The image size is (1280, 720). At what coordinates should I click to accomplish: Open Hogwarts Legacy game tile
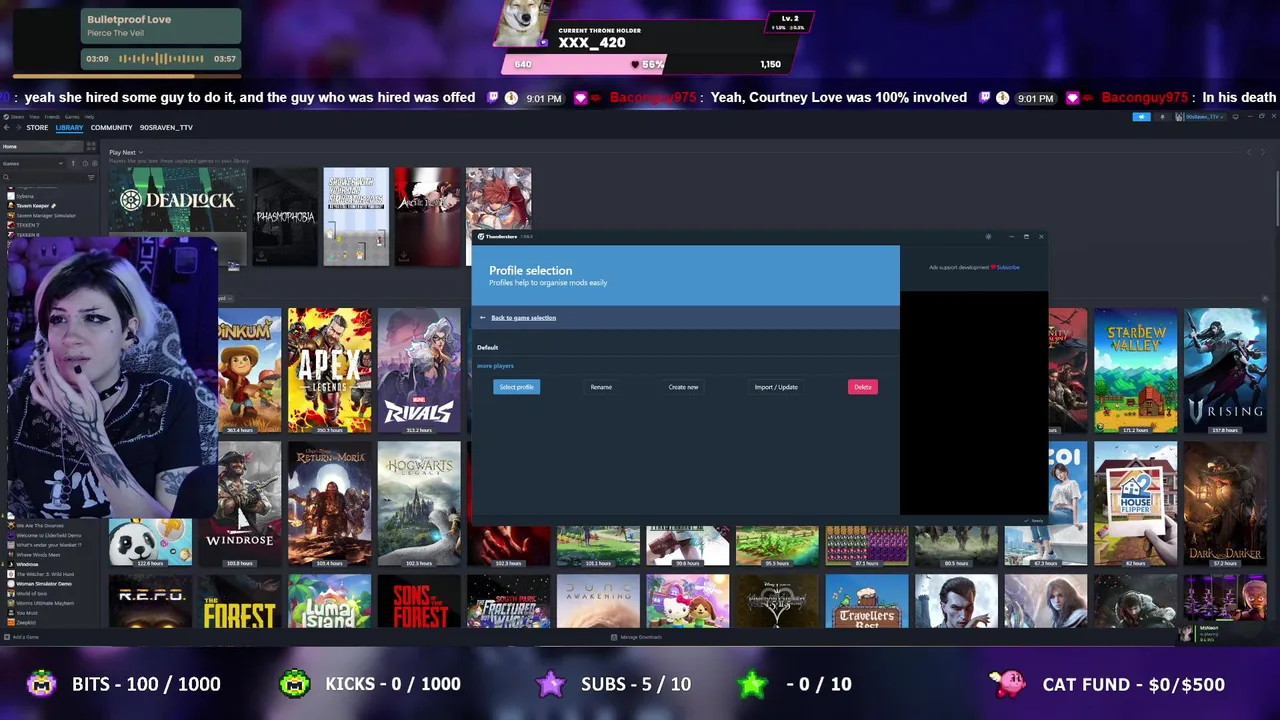pos(419,504)
